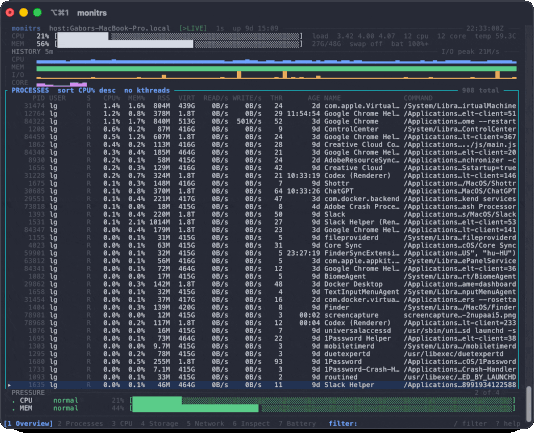Screen dimensions: 534x433
Task: Select the FinderSyncExtensi.. process row
Action: (262, 253)
